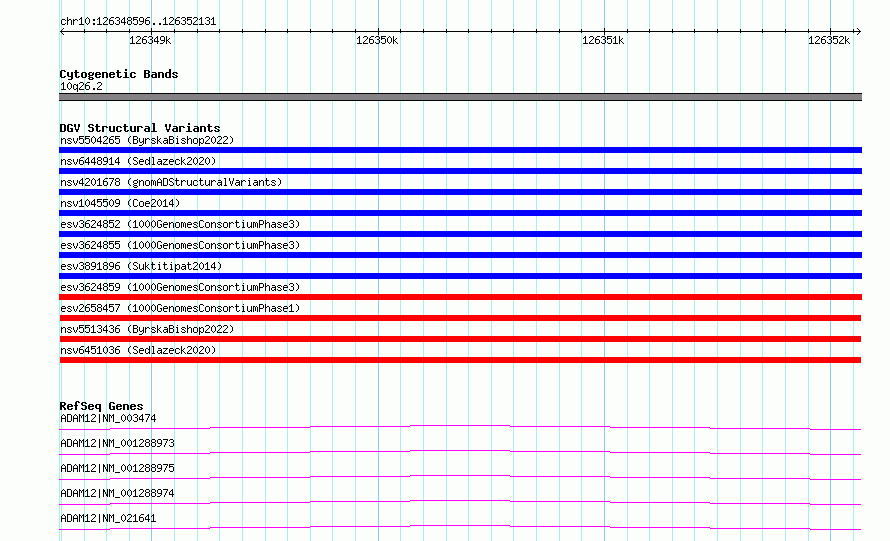890x541 pixels.
Task: Click the 10q26.2 band label
Action: tap(81, 86)
